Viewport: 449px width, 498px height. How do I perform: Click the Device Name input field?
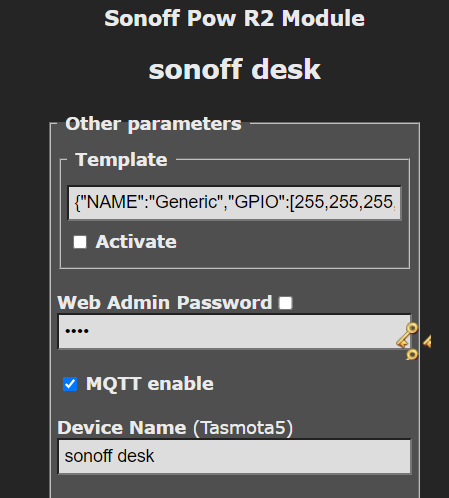(234, 456)
